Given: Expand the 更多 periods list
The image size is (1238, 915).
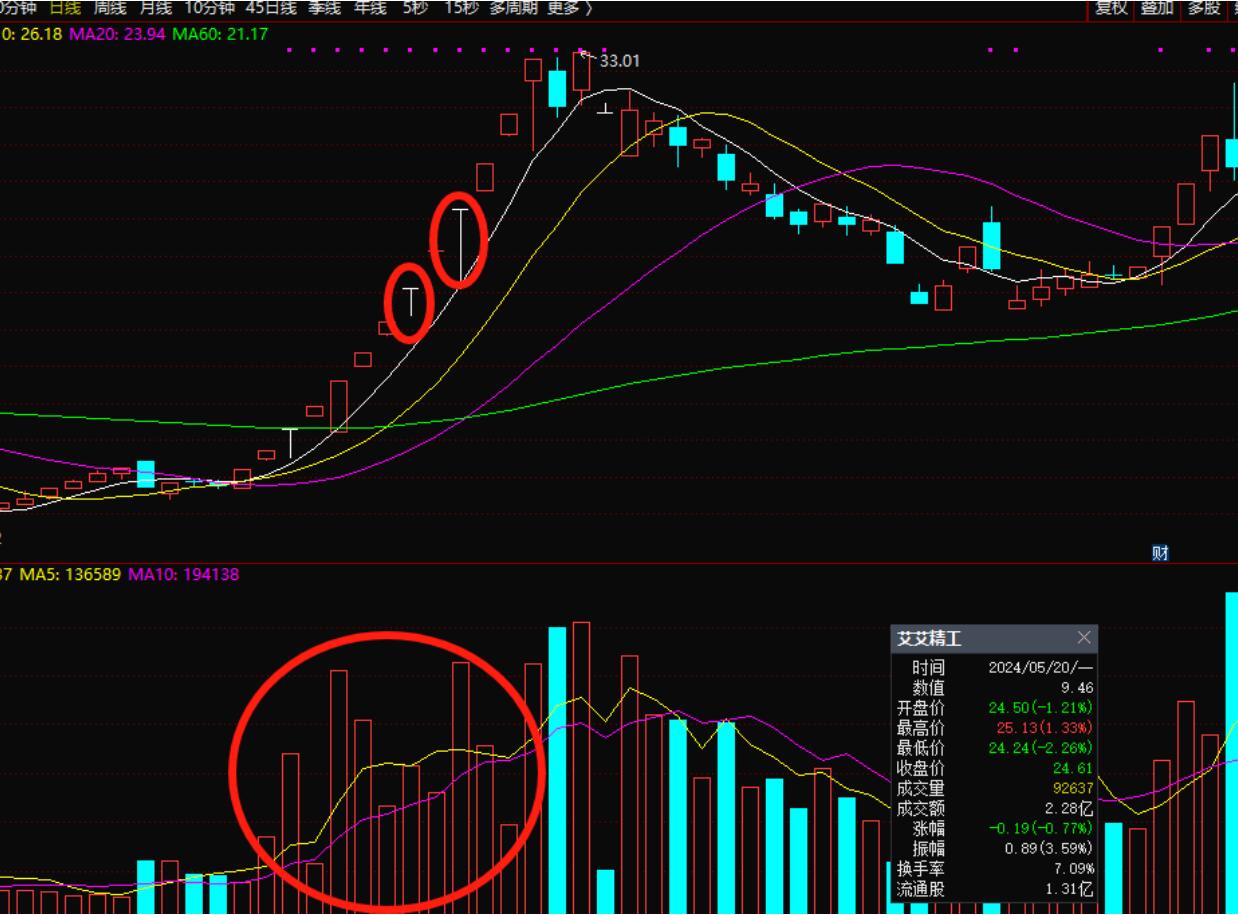Looking at the screenshot, I should (569, 8).
